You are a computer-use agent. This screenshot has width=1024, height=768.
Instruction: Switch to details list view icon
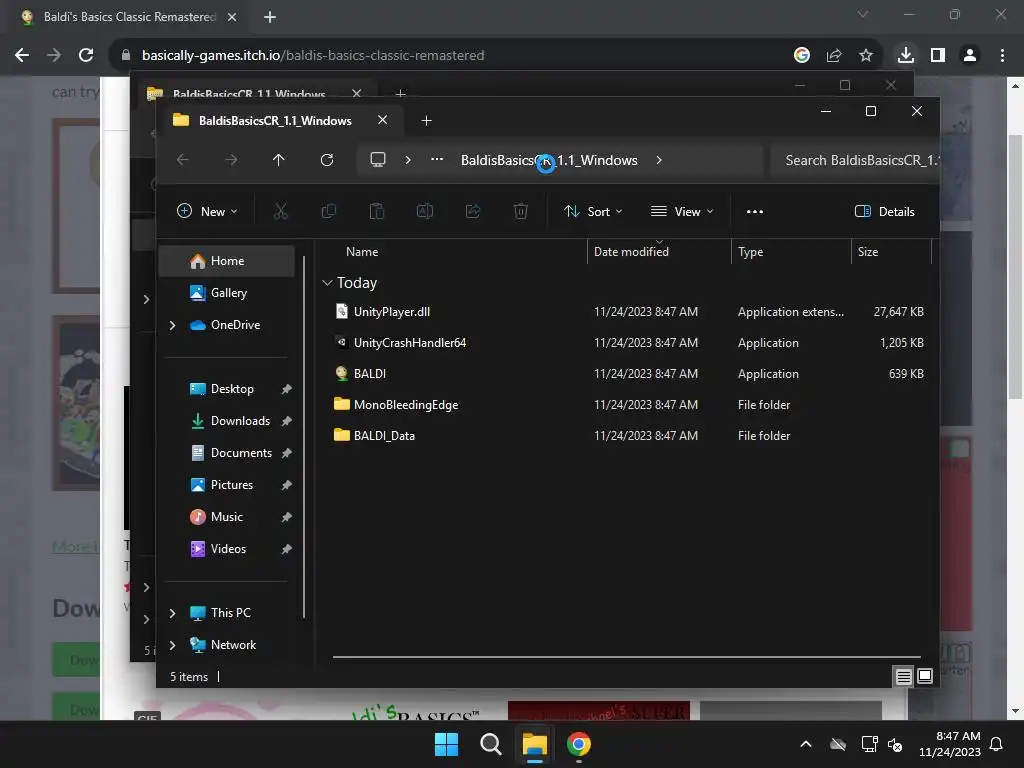(x=903, y=677)
